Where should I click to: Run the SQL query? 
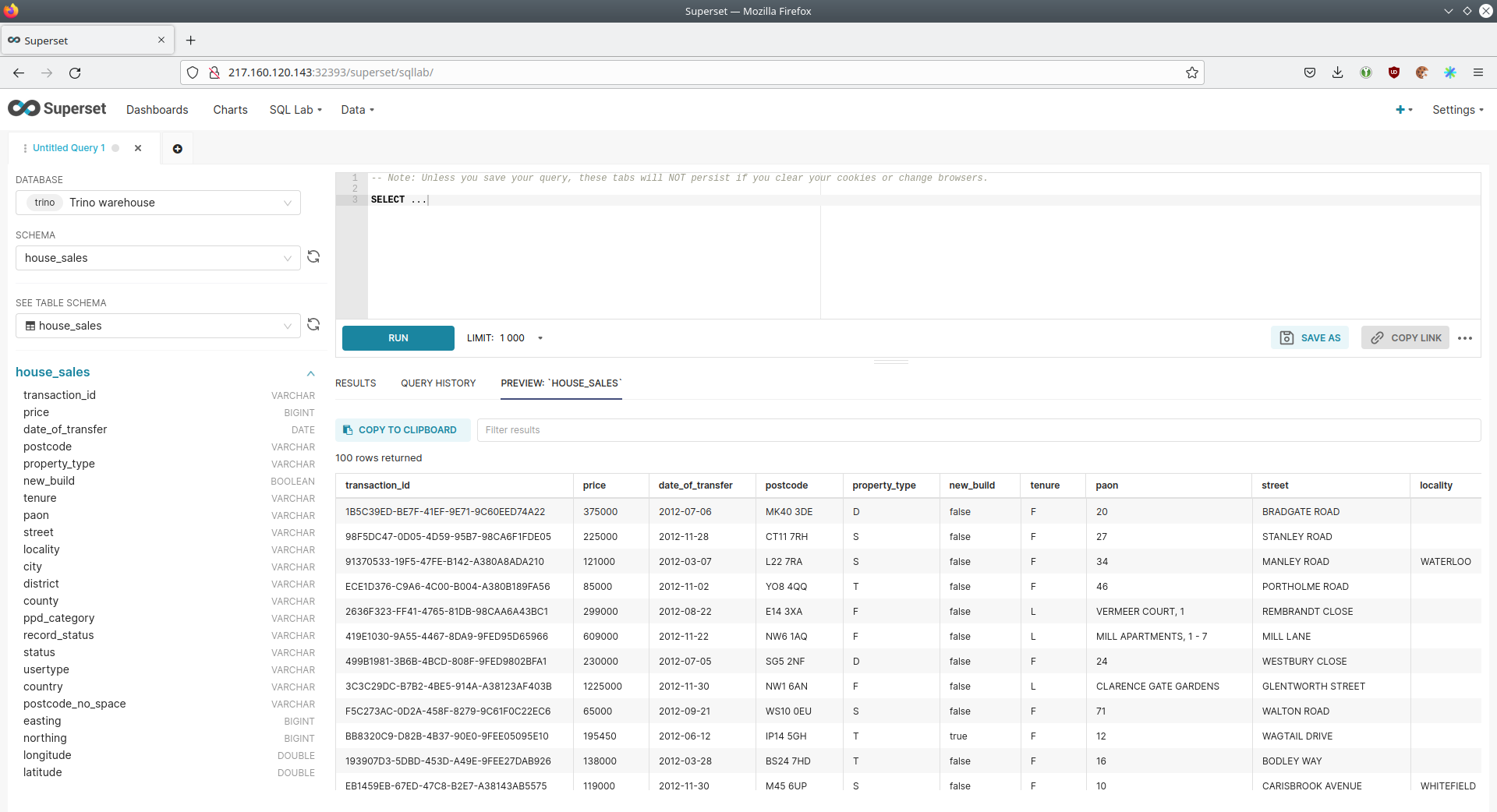click(398, 338)
